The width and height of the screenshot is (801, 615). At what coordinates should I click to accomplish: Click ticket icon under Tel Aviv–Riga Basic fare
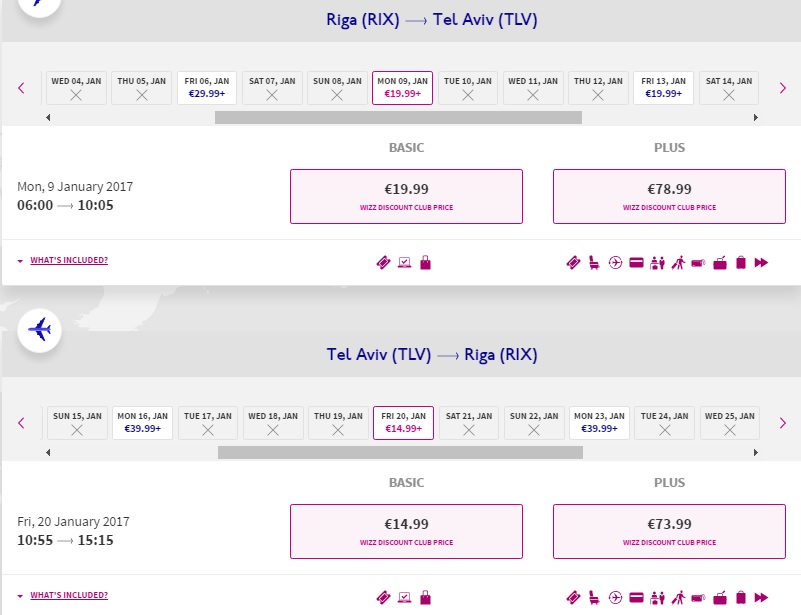(383, 597)
